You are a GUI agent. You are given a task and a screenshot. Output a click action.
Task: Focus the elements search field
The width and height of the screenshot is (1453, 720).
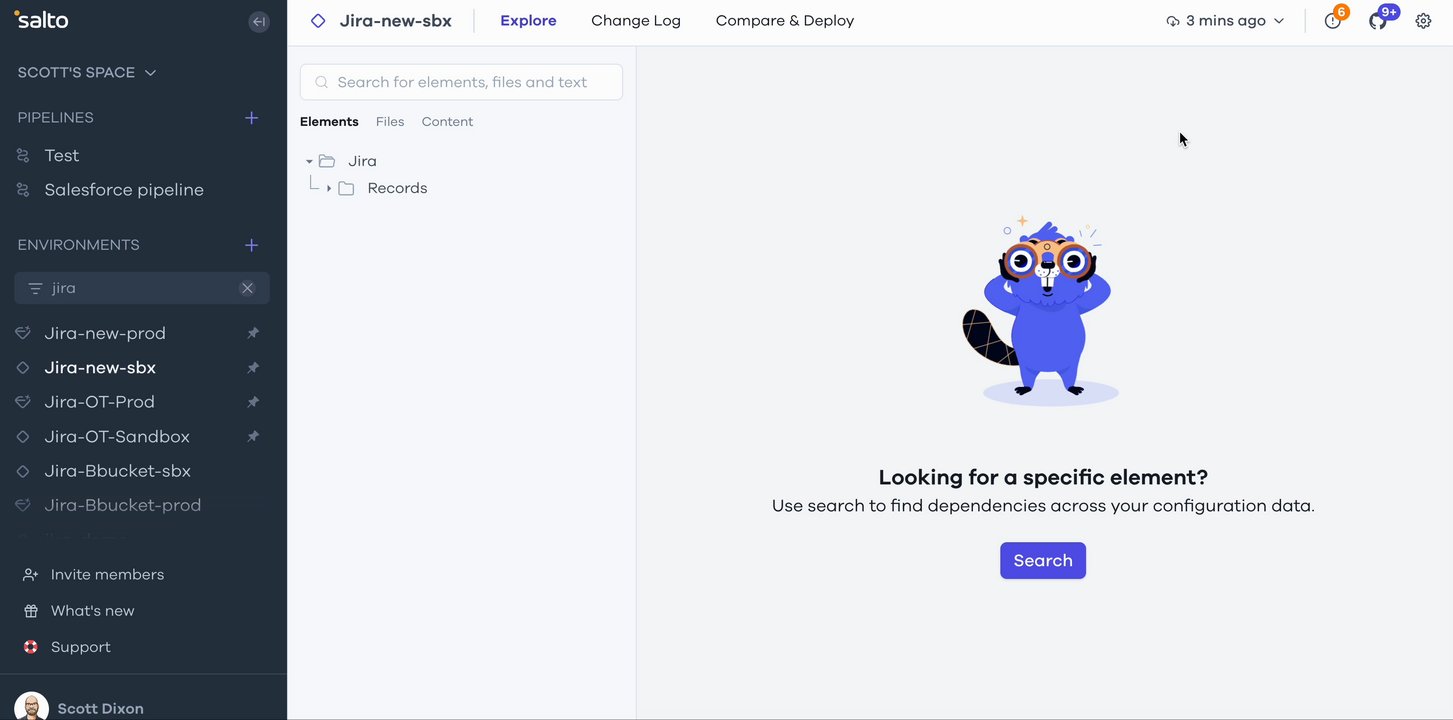coord(461,82)
